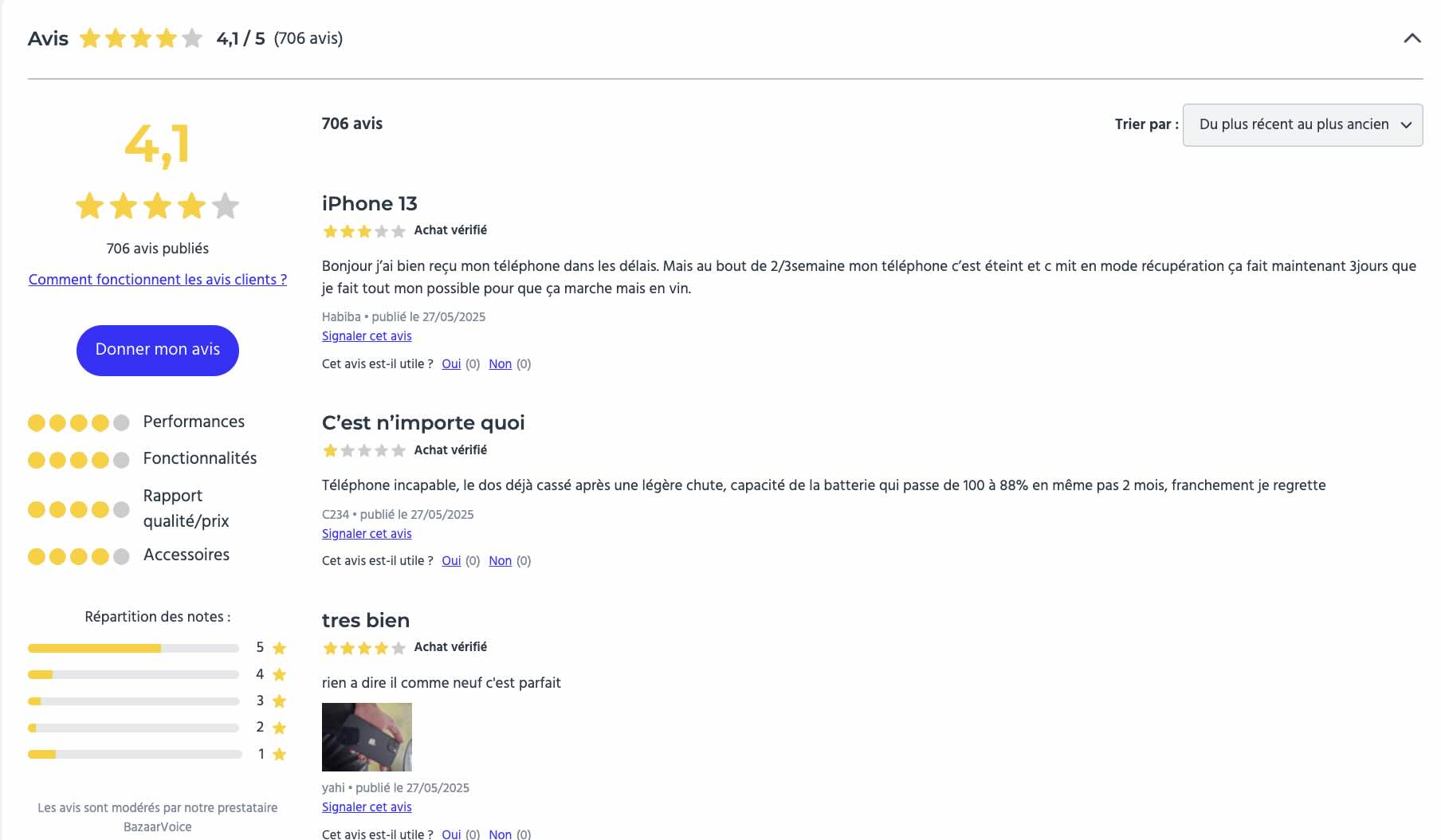This screenshot has width=1441, height=840.
Task: Report the iPhone 13 review by Habiba
Action: pos(367,336)
